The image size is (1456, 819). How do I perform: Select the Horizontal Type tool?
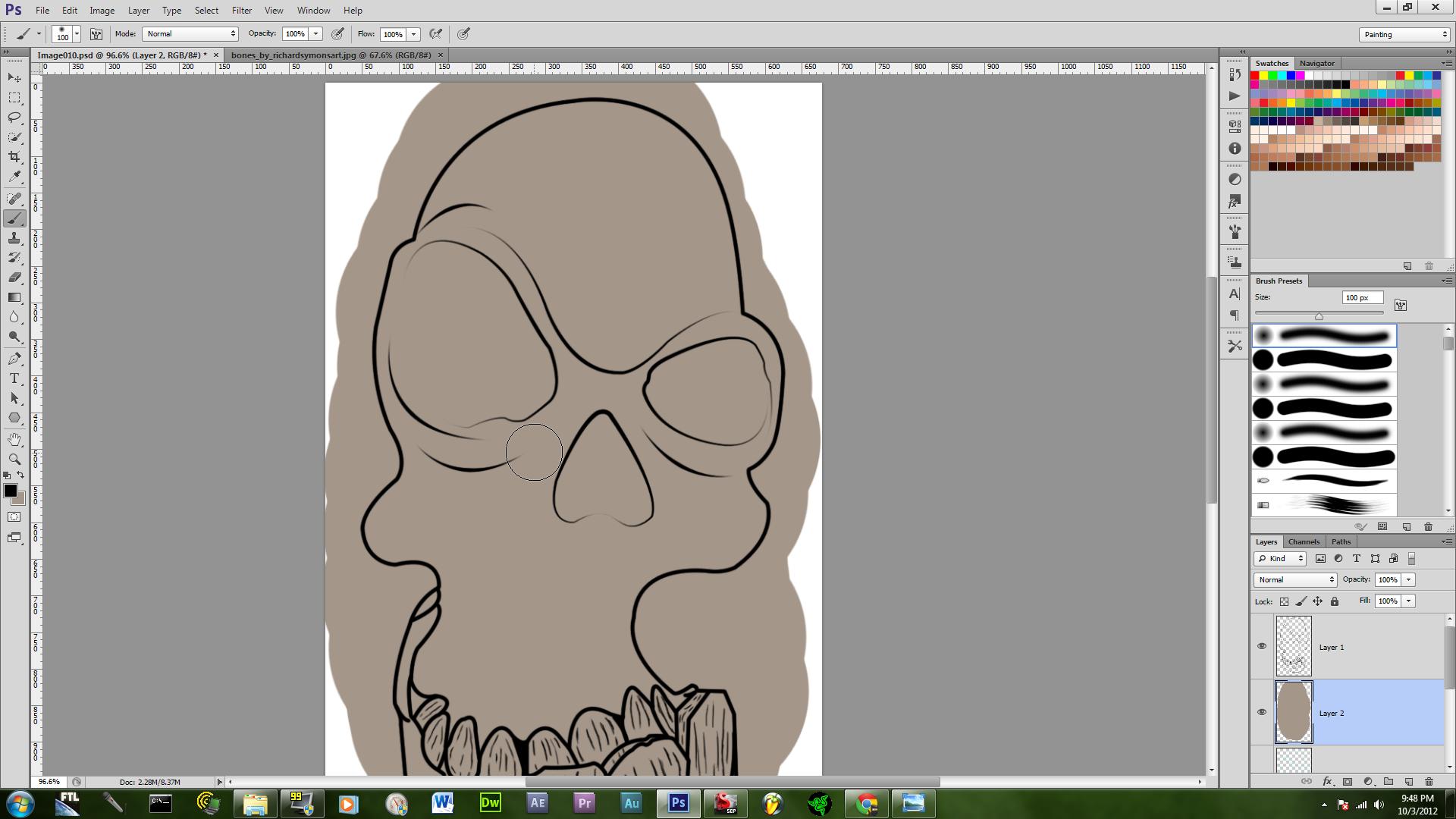(x=14, y=378)
